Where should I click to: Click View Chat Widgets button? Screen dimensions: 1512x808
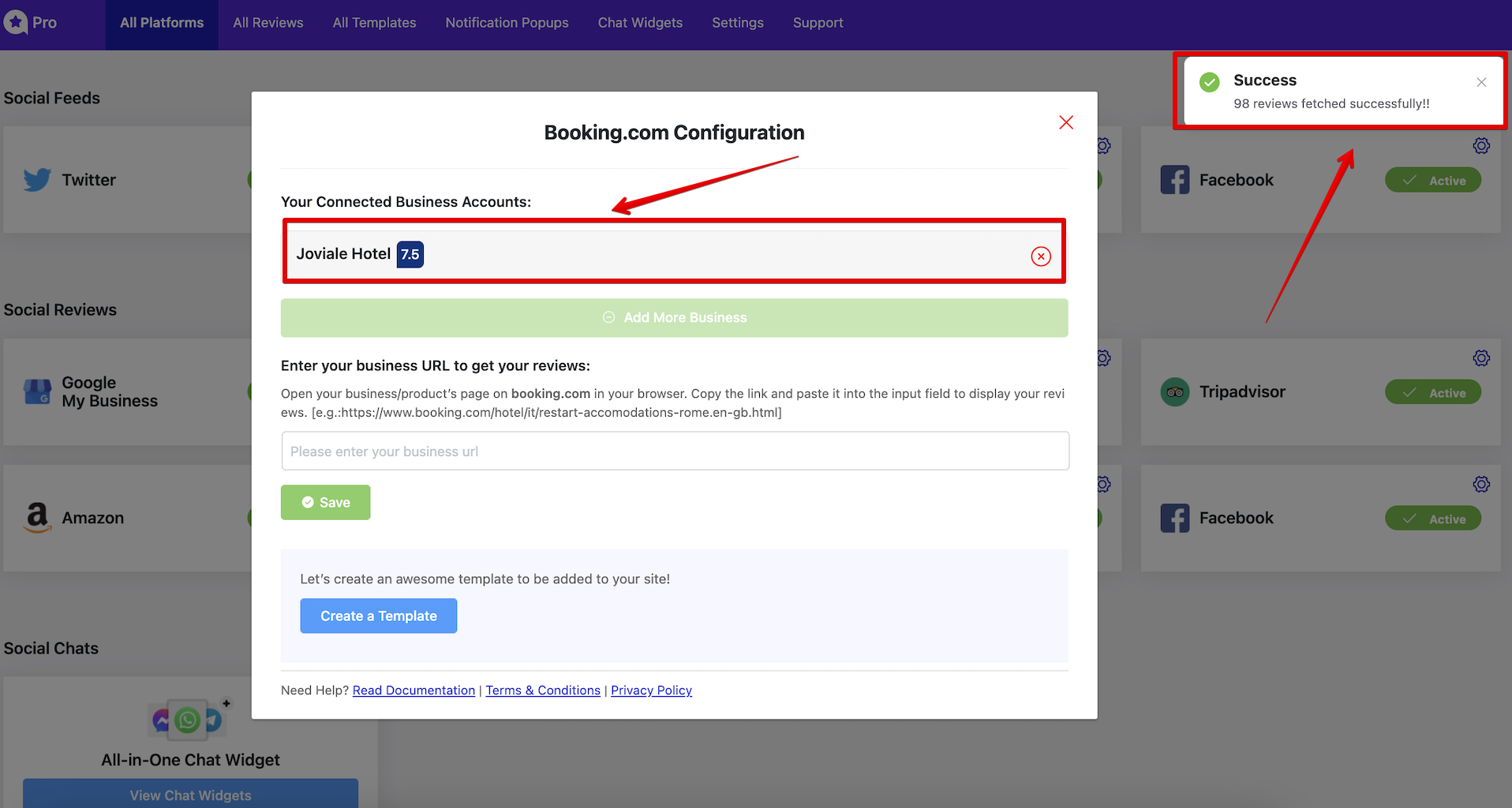point(190,794)
